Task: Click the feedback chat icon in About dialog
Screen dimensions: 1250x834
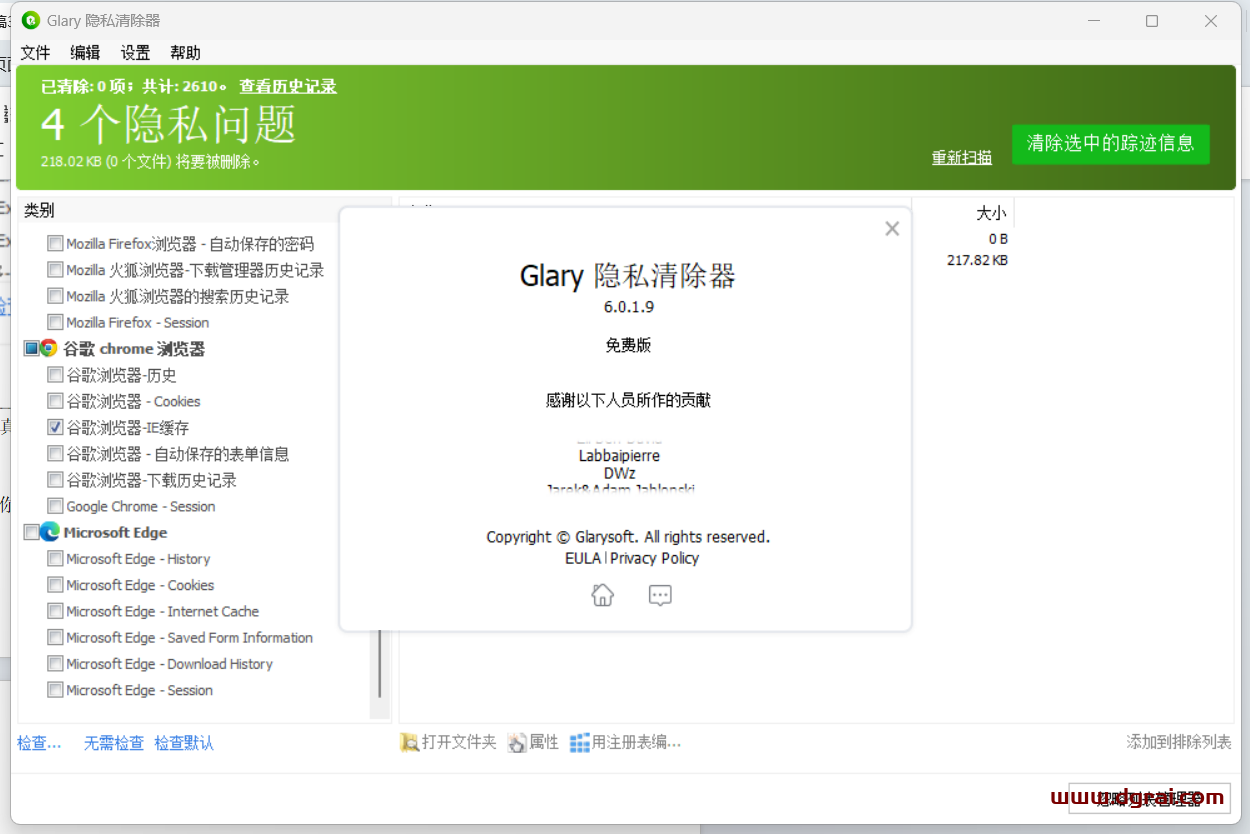Action: (x=660, y=595)
